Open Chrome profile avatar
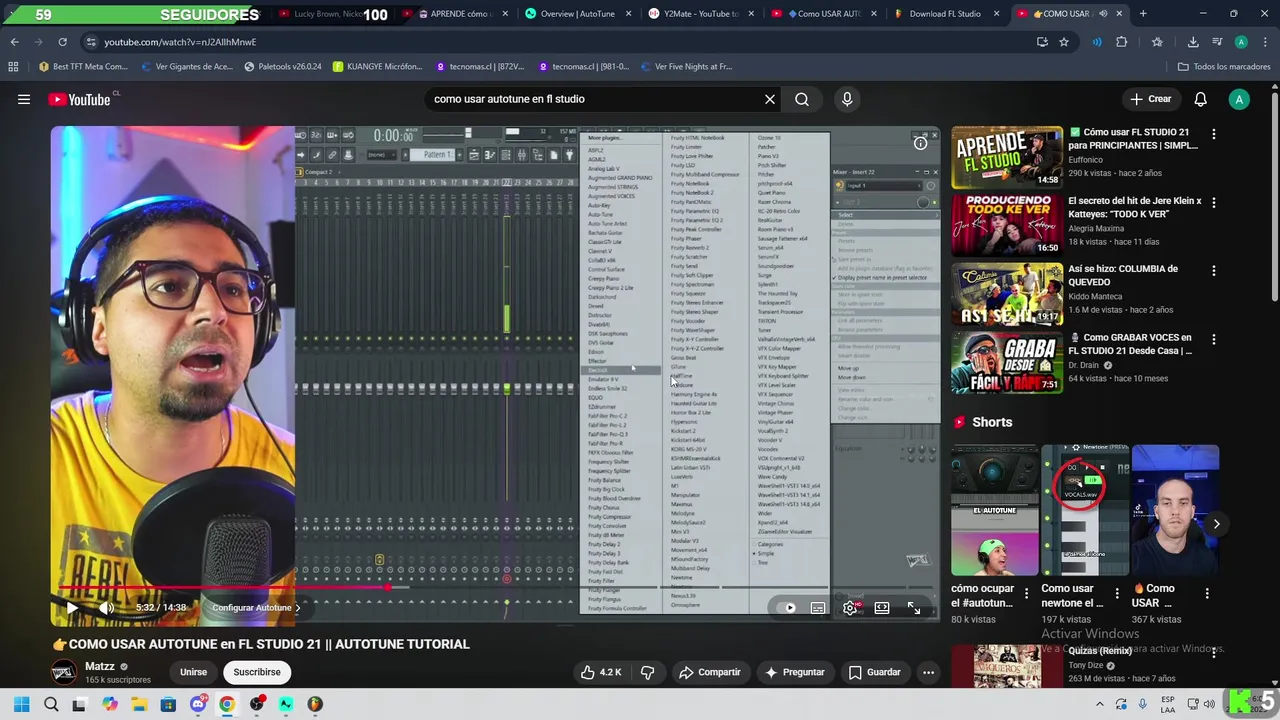 point(1241,42)
